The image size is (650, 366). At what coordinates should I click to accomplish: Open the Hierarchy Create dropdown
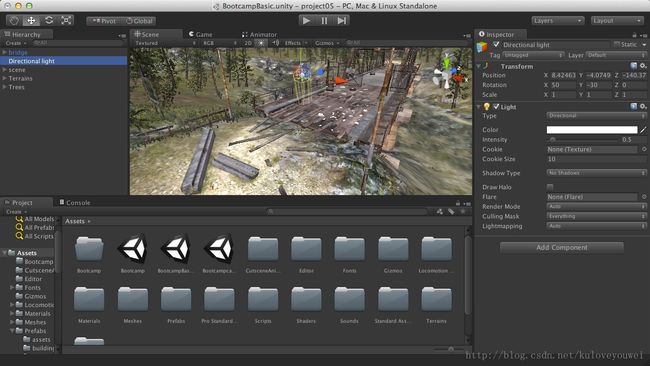tap(16, 43)
